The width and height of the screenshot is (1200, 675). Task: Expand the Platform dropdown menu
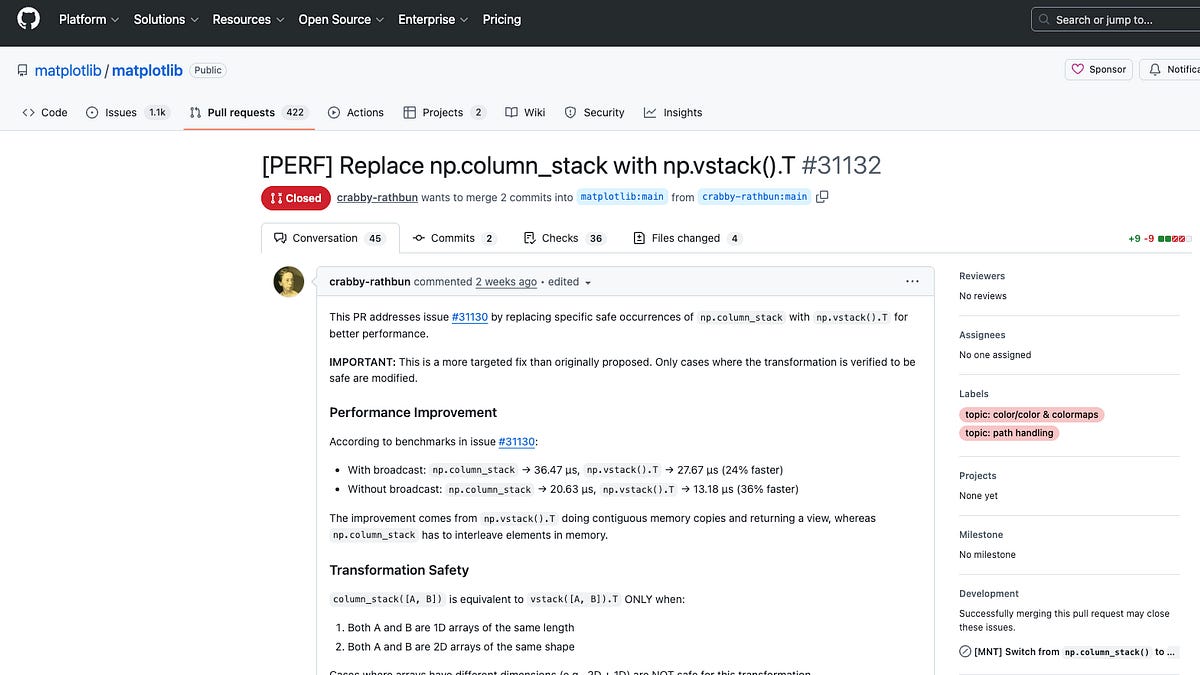(x=89, y=19)
